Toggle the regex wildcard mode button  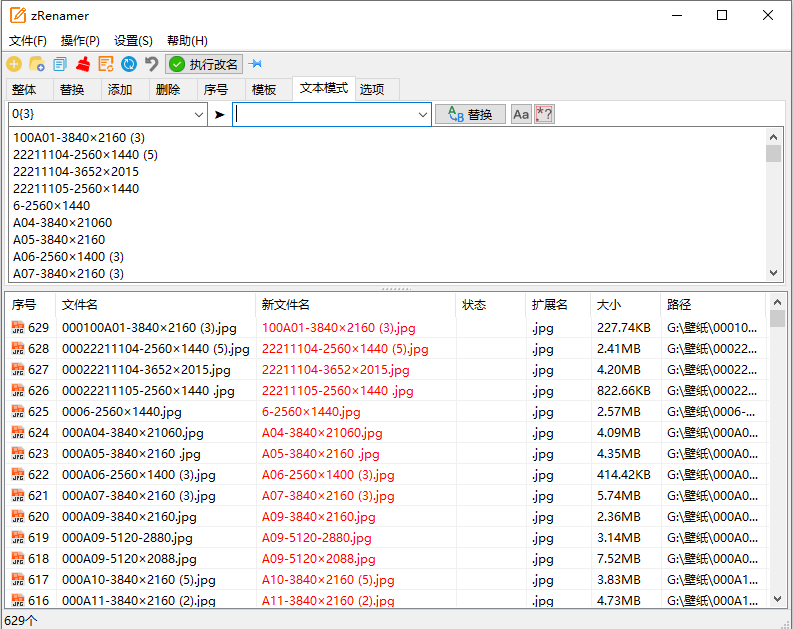pyautogui.click(x=544, y=114)
